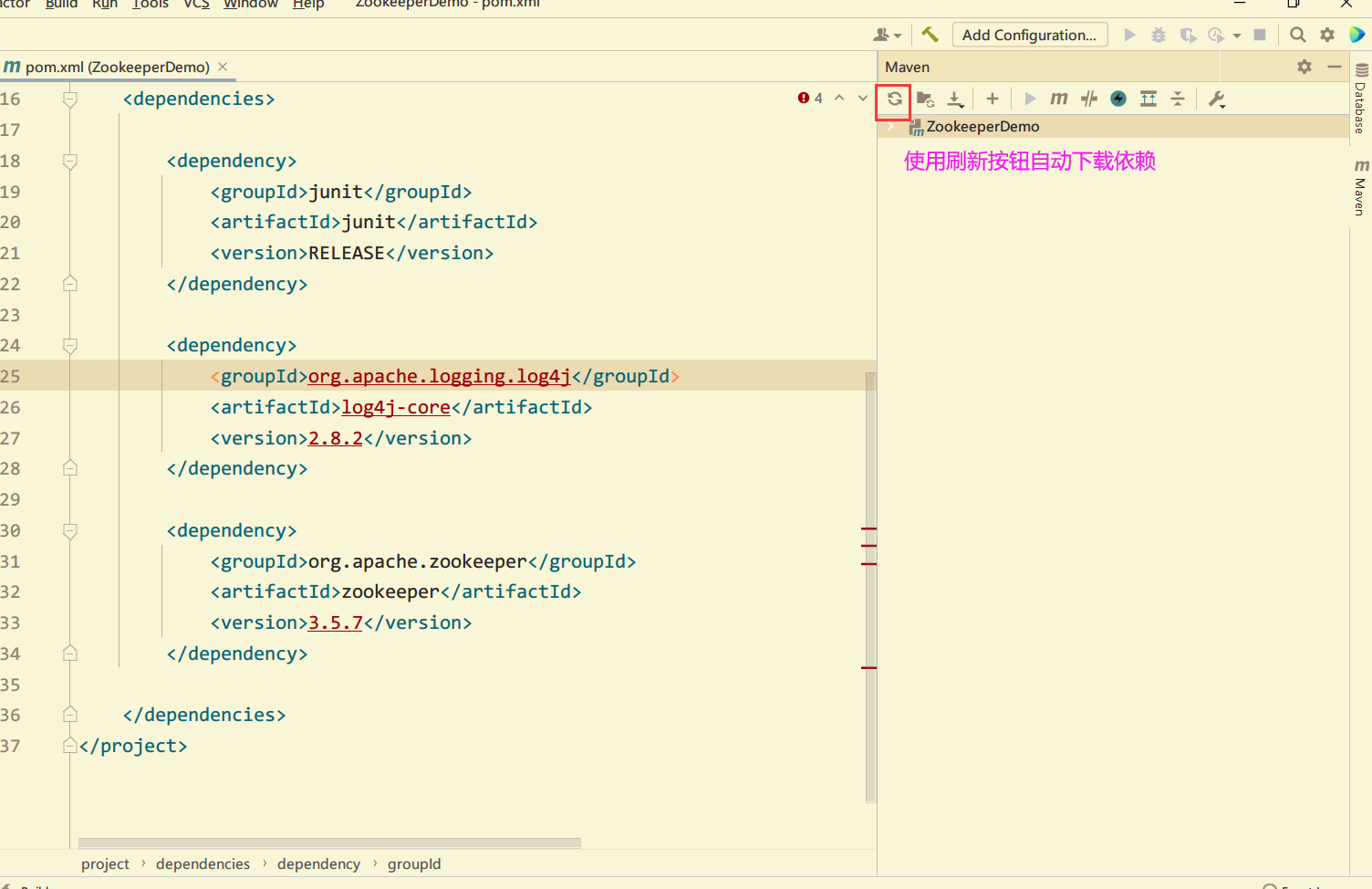The height and width of the screenshot is (889, 1372).
Task: Generate sources and update folders in Maven
Action: (925, 99)
